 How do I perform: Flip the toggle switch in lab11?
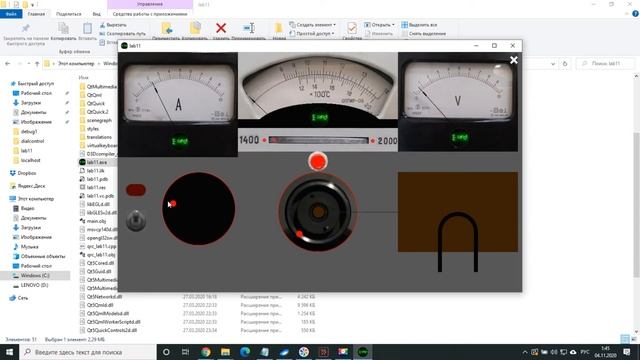coord(136,221)
